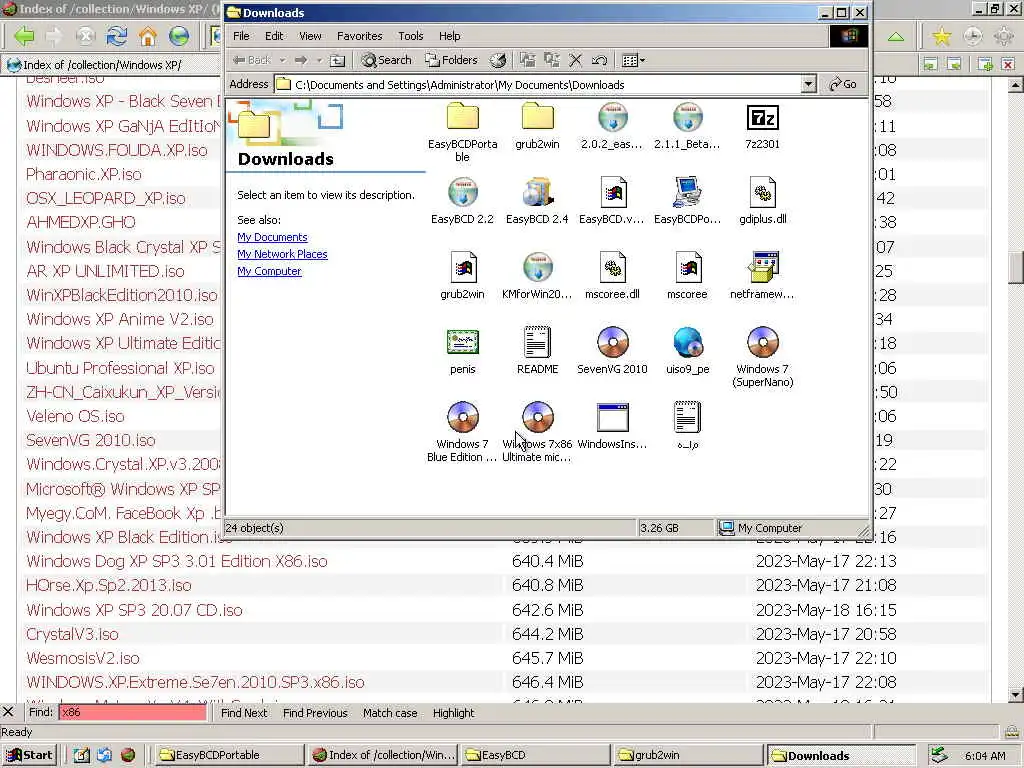Click the Search toolbar button
1024x768 pixels.
(387, 61)
